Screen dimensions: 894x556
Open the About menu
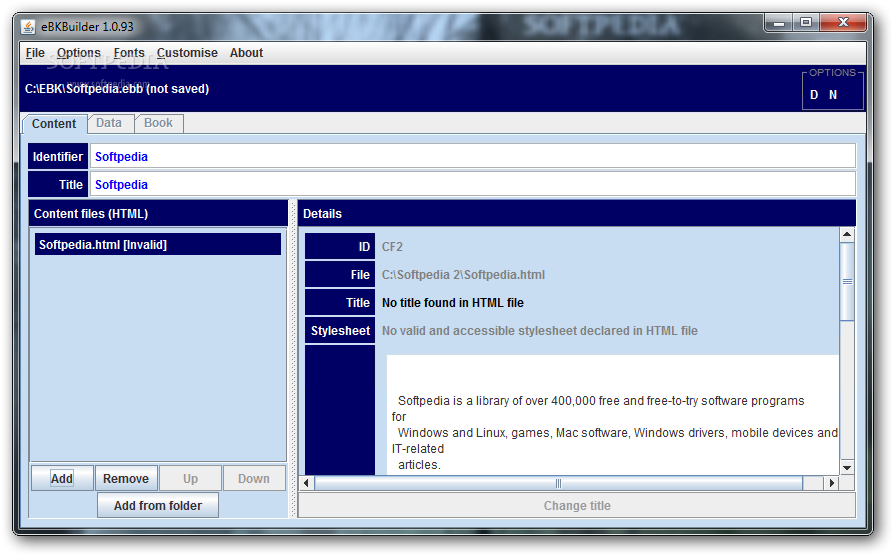click(x=246, y=53)
